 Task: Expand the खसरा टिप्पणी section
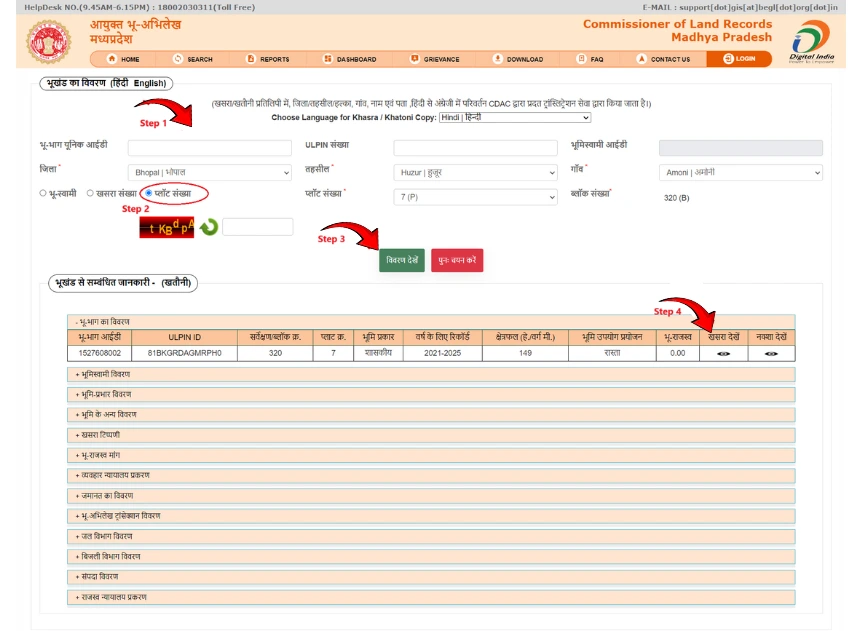tap(431, 435)
